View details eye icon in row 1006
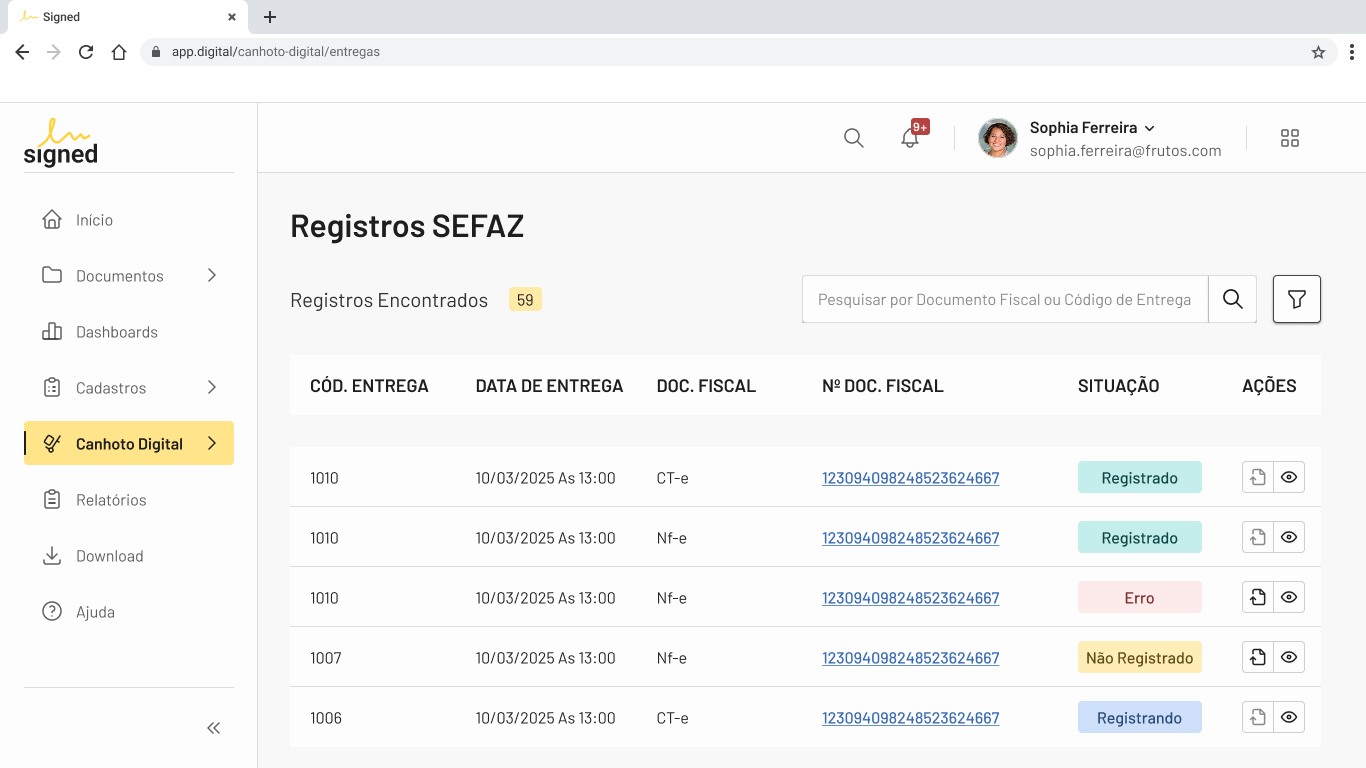Viewport: 1366px width, 768px height. click(x=1289, y=717)
